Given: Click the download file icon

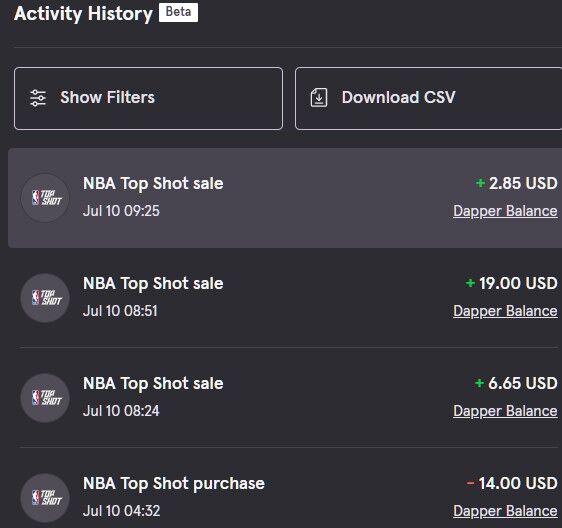Looking at the screenshot, I should pyautogui.click(x=319, y=97).
